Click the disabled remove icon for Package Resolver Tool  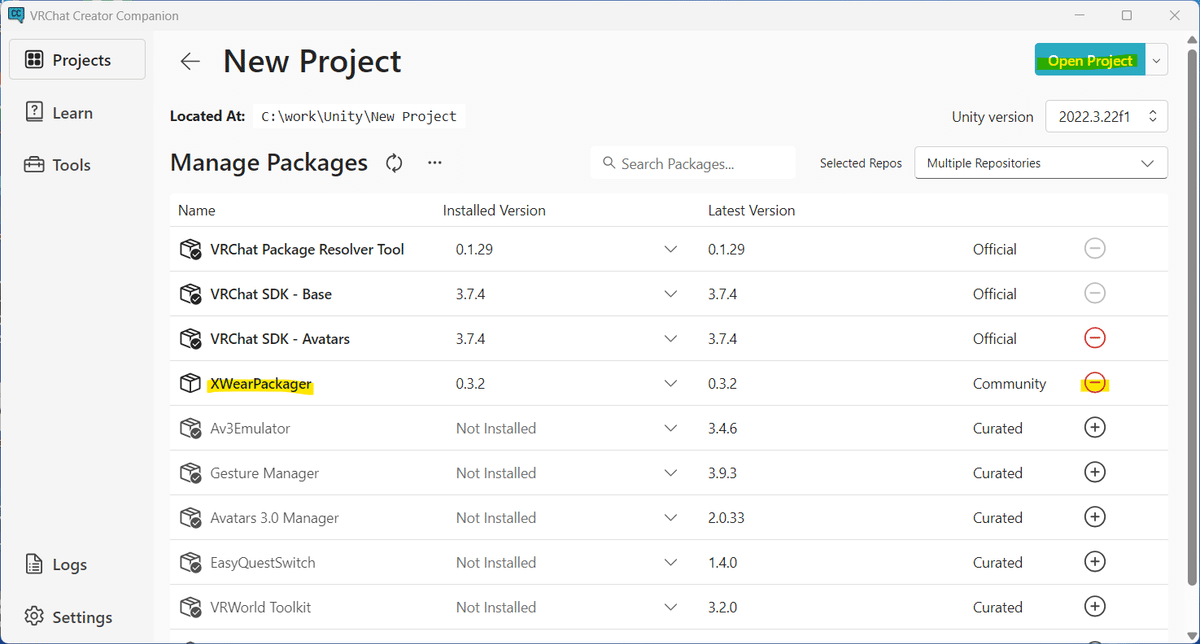point(1095,248)
